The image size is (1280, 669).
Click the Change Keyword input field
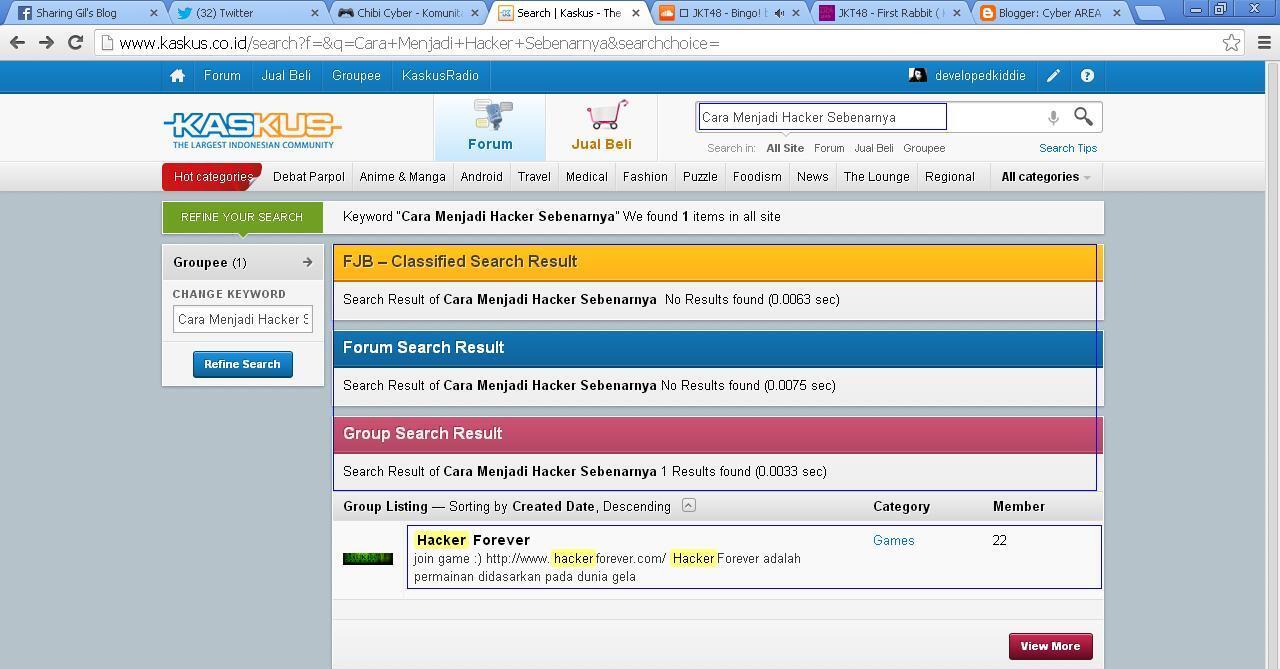coord(243,320)
